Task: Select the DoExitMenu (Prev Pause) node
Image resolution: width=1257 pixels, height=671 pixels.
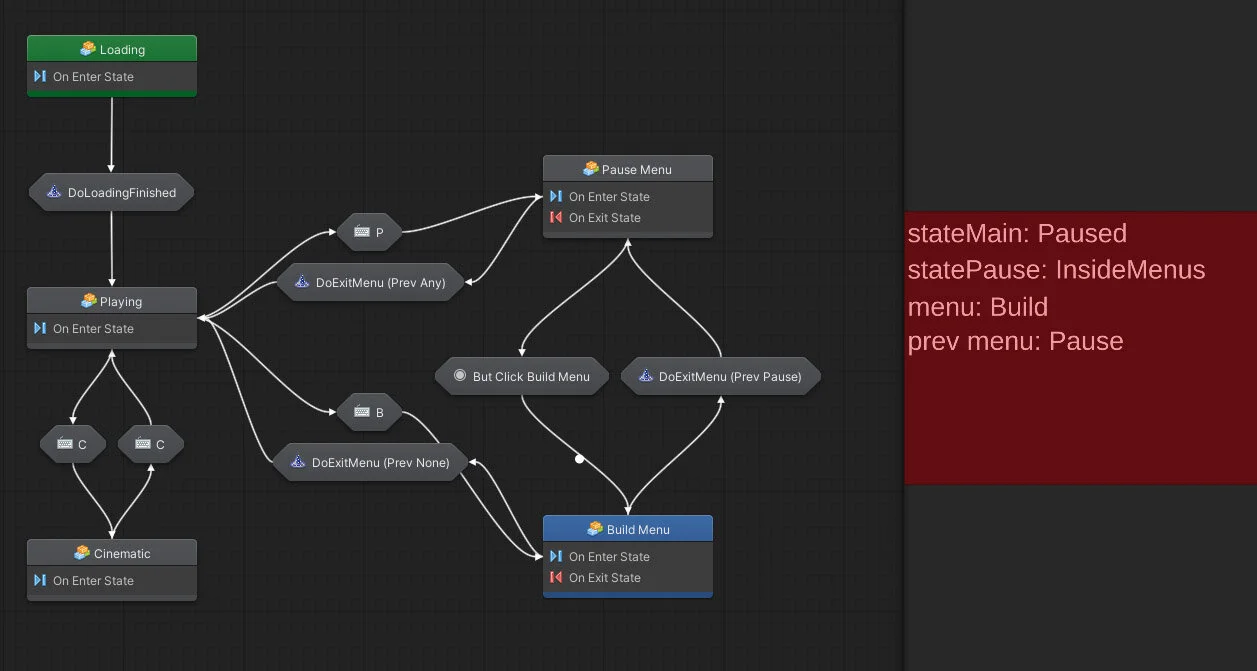Action: tap(720, 376)
